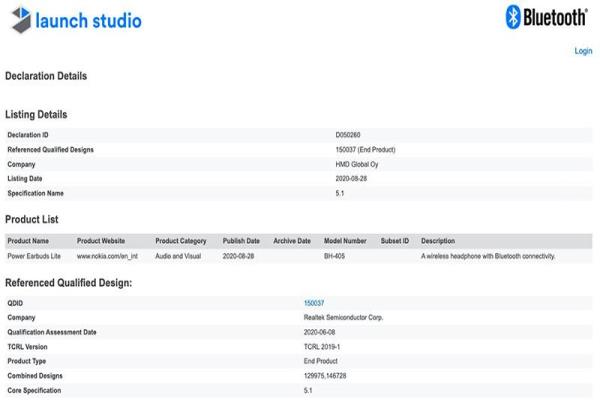
Task: Click the Subset ID column header
Action: [x=395, y=241]
